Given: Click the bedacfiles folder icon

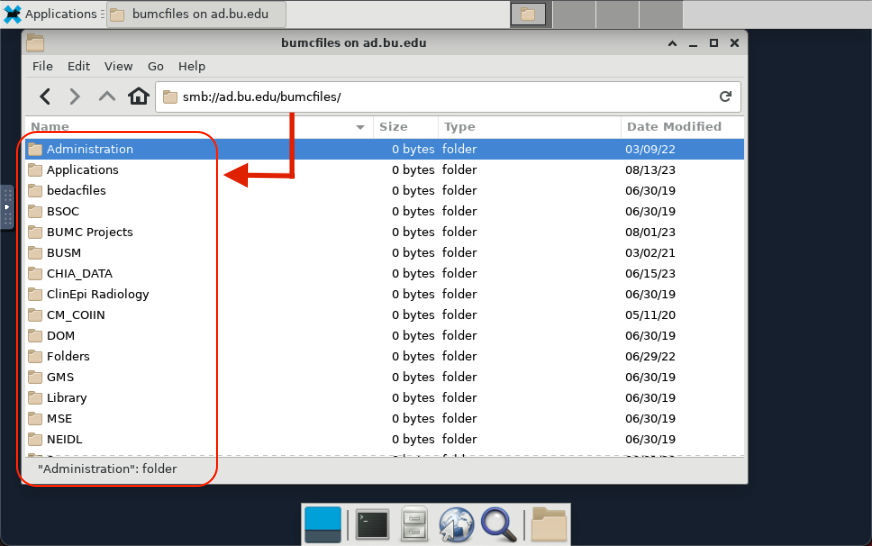Looking at the screenshot, I should (x=35, y=191).
